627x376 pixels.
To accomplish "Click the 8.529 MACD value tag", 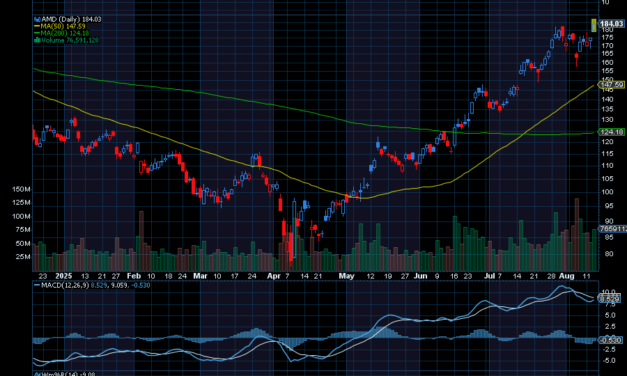I will (610, 299).
